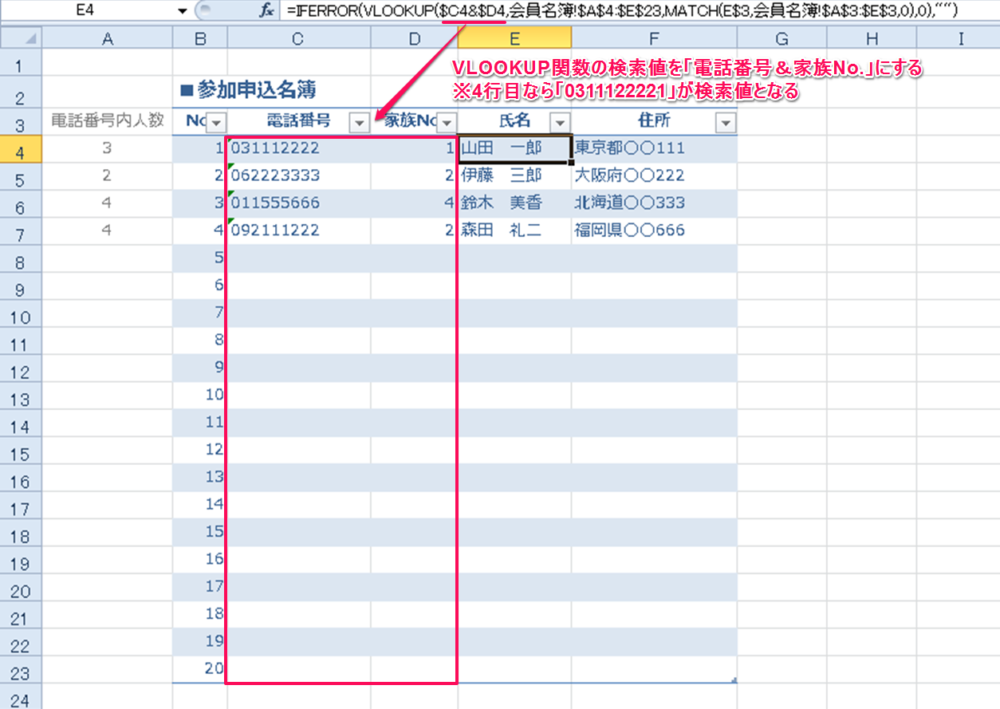Open the 住所 column filter dropdown

click(x=725, y=122)
